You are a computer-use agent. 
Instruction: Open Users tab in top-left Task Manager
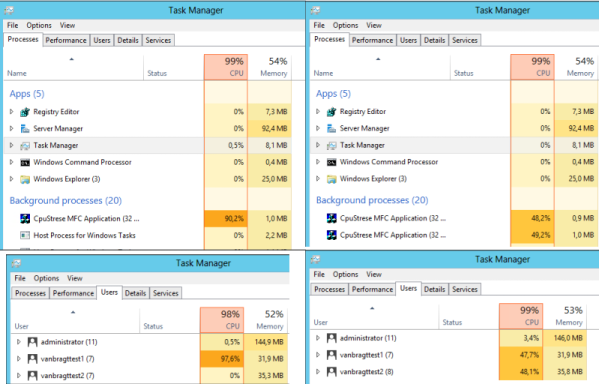102,41
